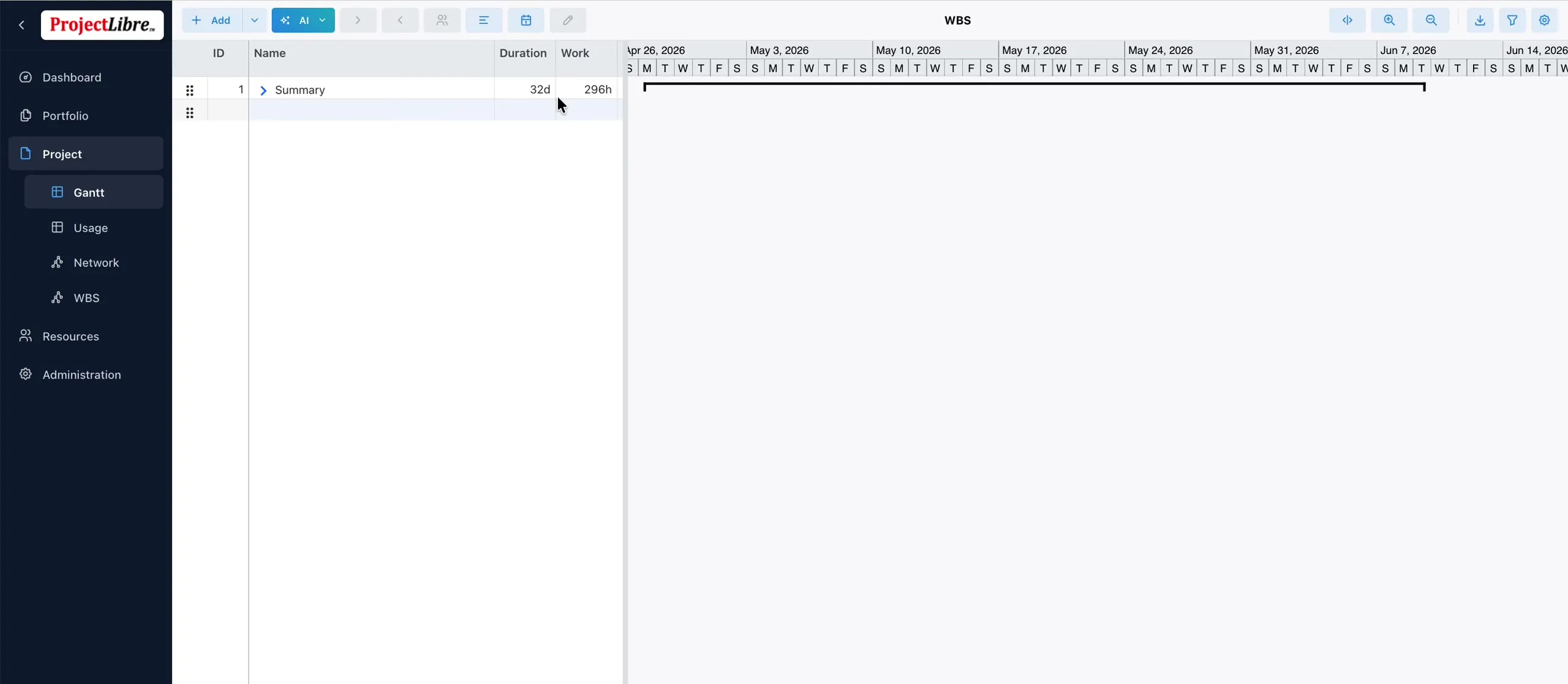Click the Add task button

212,20
